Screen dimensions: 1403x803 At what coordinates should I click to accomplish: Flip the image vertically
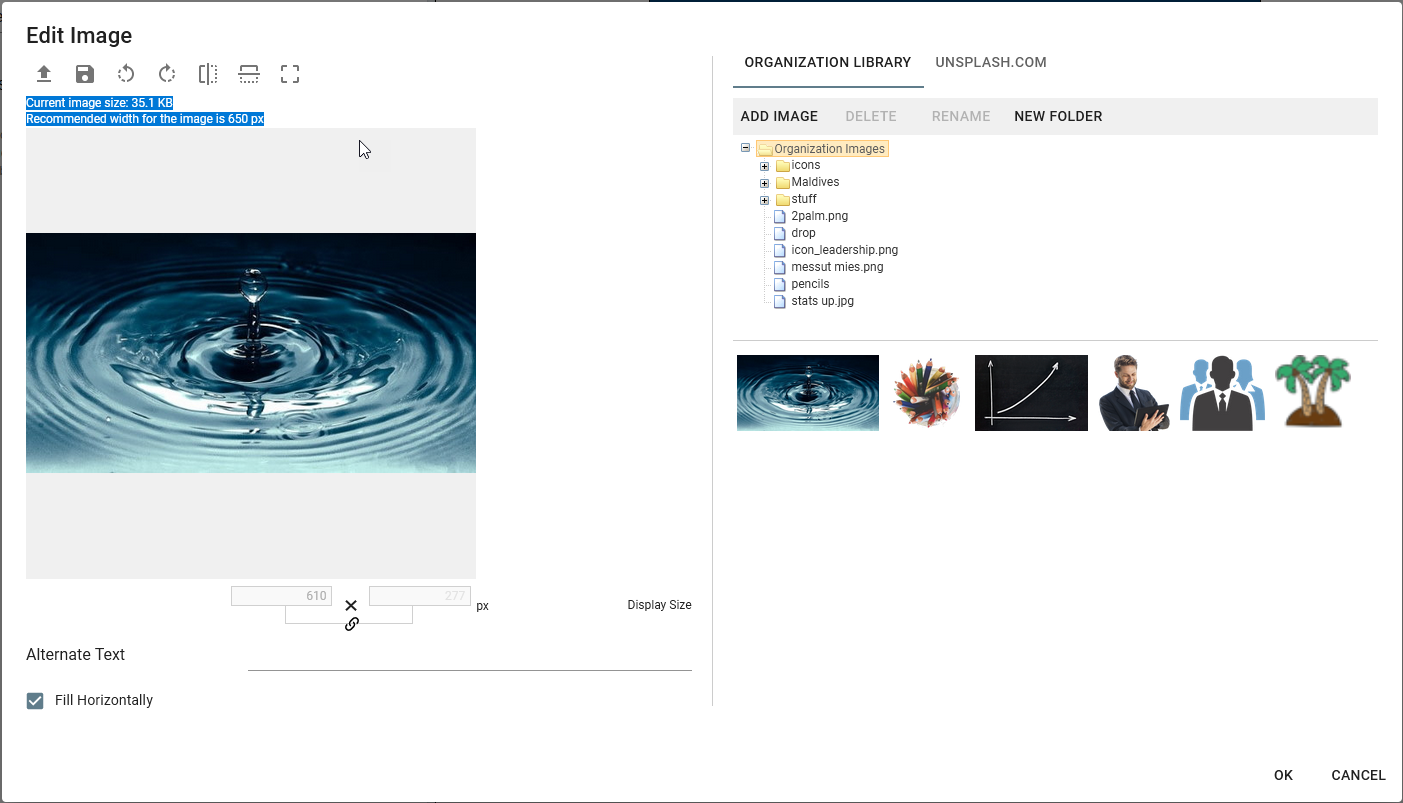(x=249, y=74)
